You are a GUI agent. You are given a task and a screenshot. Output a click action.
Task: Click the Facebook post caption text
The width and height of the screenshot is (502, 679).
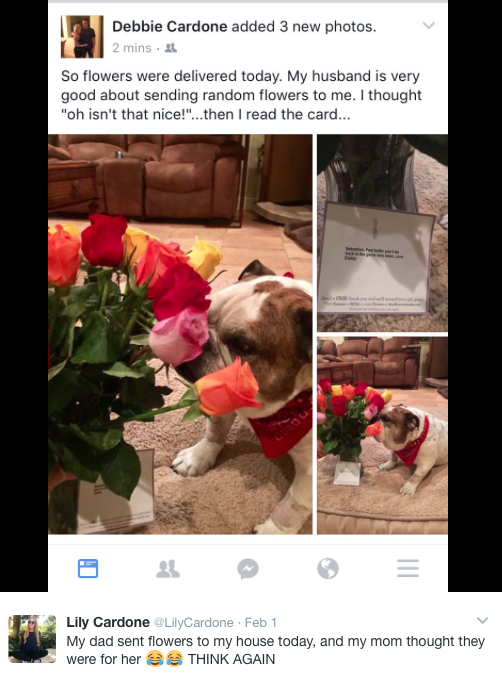[241, 95]
